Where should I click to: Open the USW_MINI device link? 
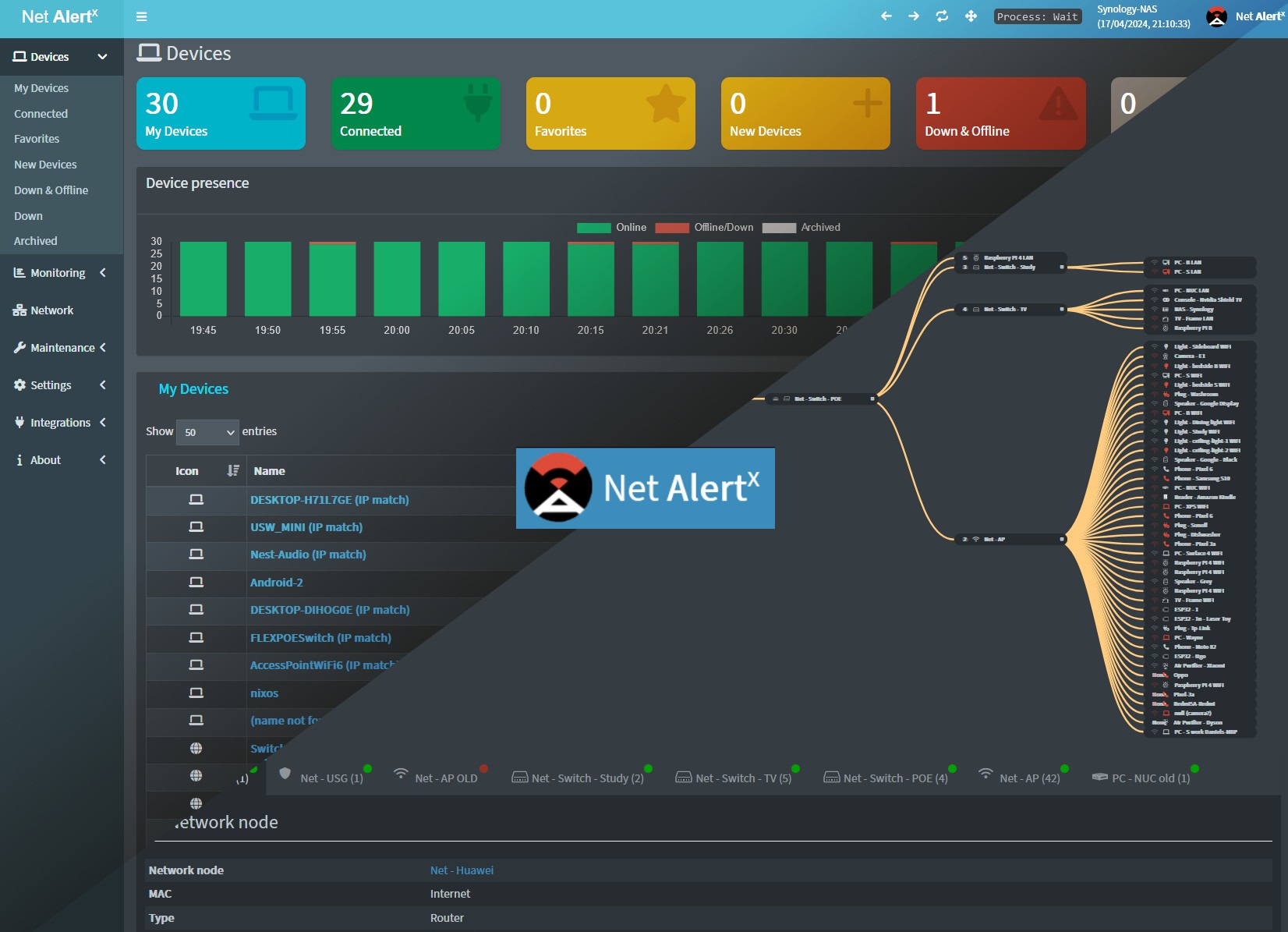click(306, 527)
